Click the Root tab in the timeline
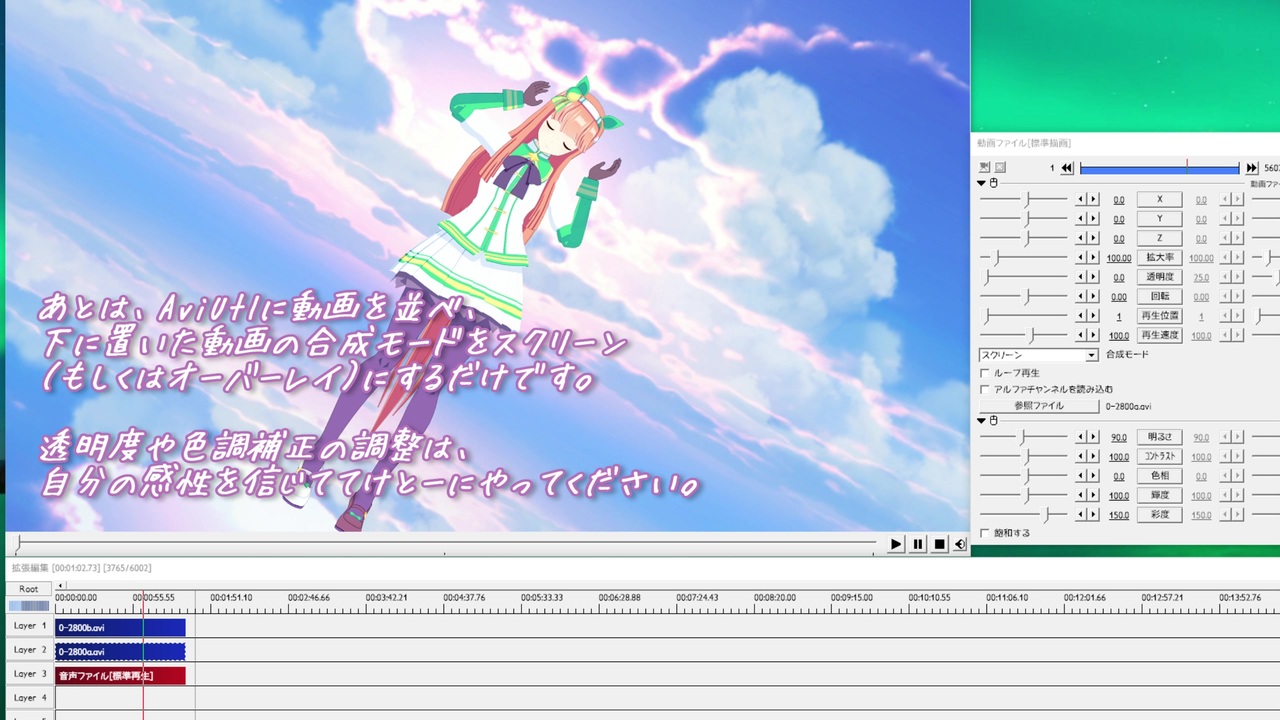The image size is (1280, 720). (x=28, y=589)
